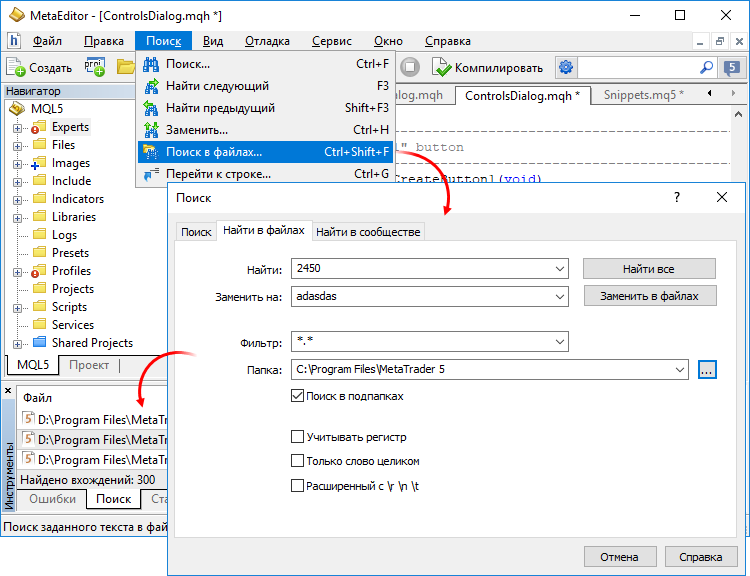
Task: Open the Файл menu
Action: pyautogui.click(x=47, y=41)
